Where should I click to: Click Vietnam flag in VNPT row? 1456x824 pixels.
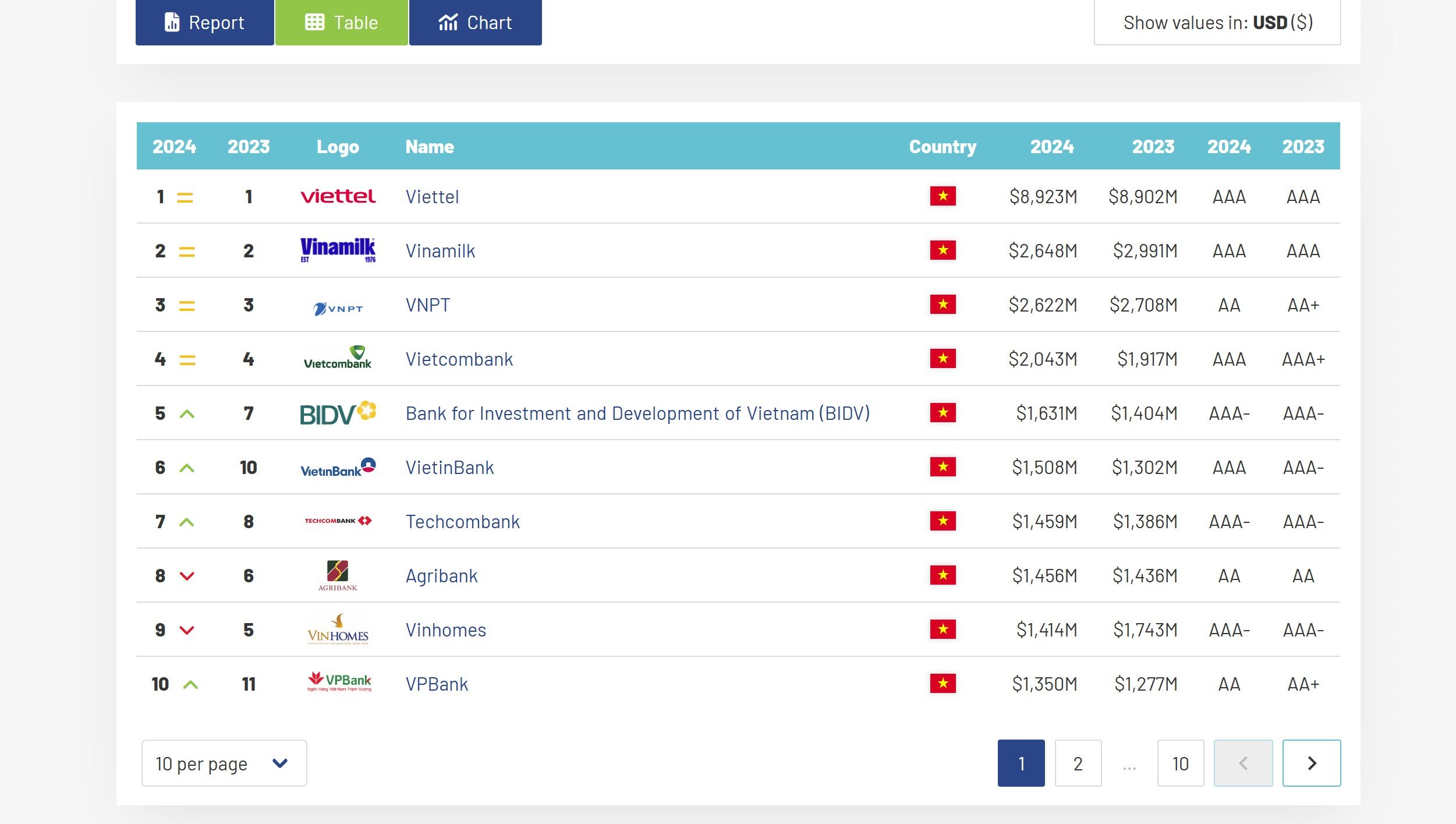pyautogui.click(x=943, y=305)
